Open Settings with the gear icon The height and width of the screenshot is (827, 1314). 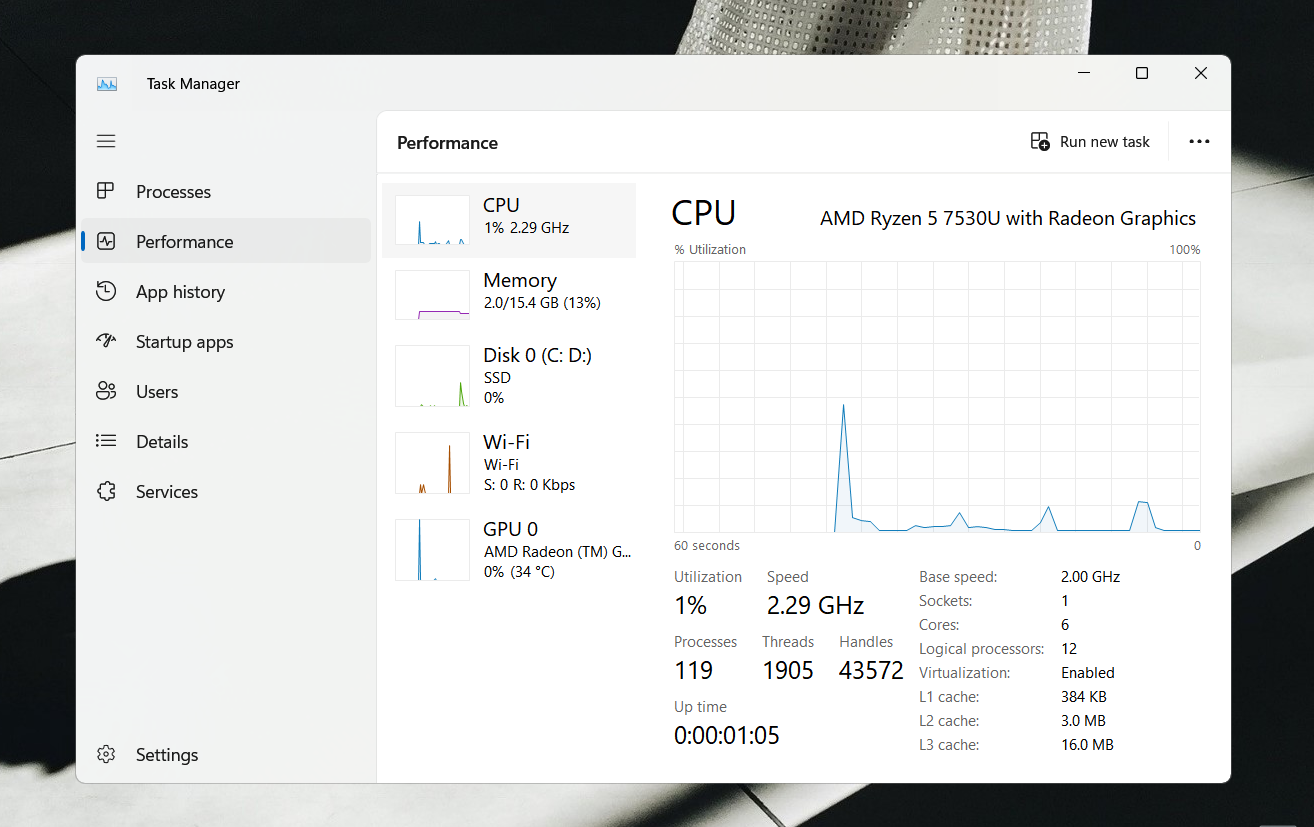[106, 754]
